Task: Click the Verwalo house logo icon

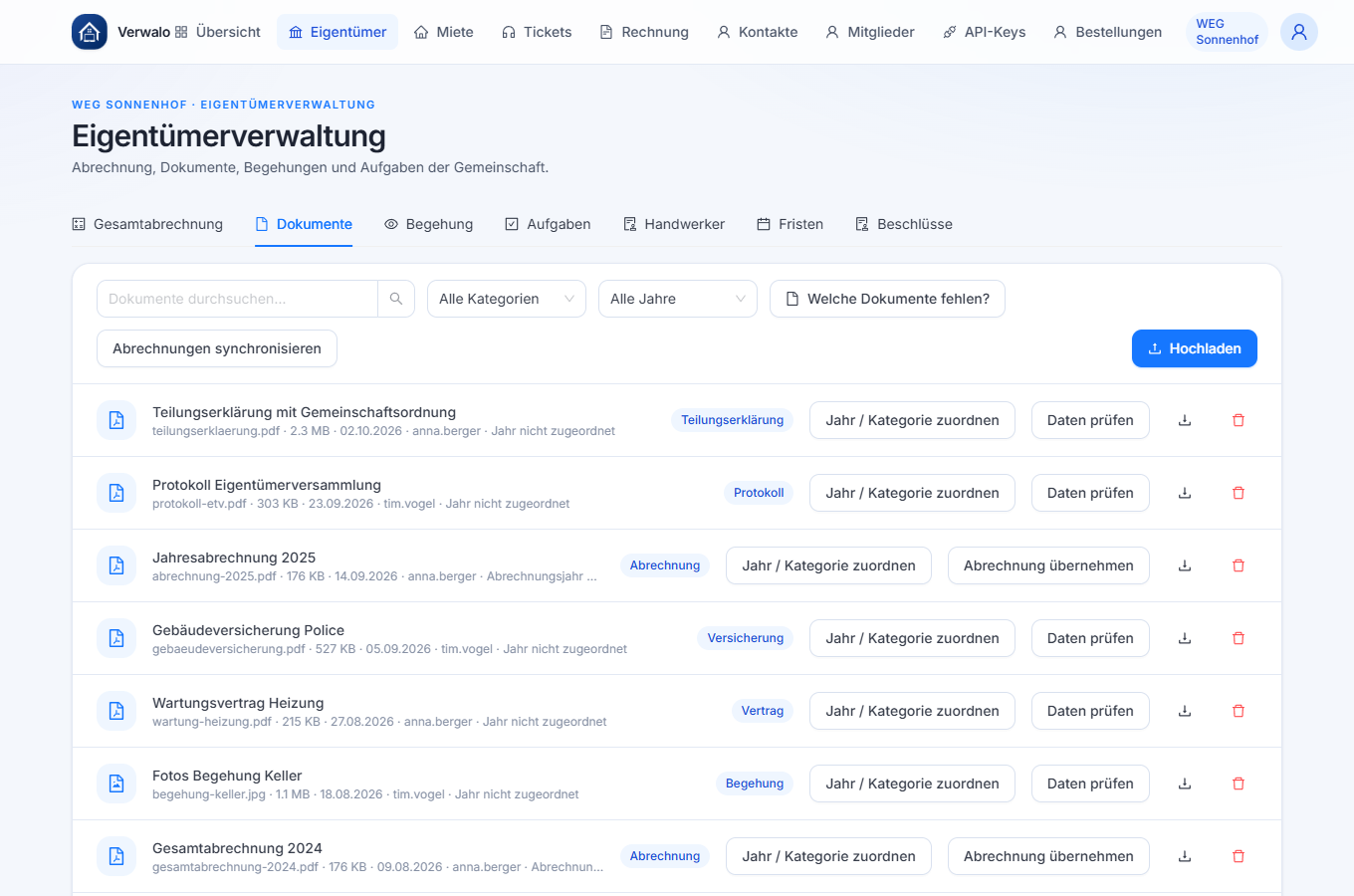Action: click(x=90, y=32)
